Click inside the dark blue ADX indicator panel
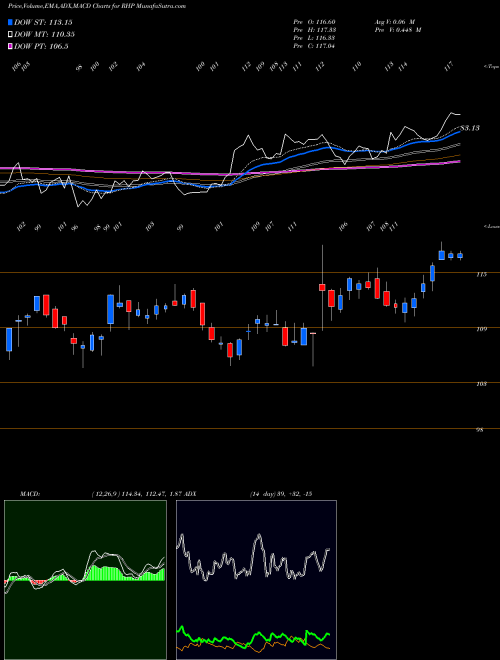The image size is (500, 660). click(x=256, y=580)
